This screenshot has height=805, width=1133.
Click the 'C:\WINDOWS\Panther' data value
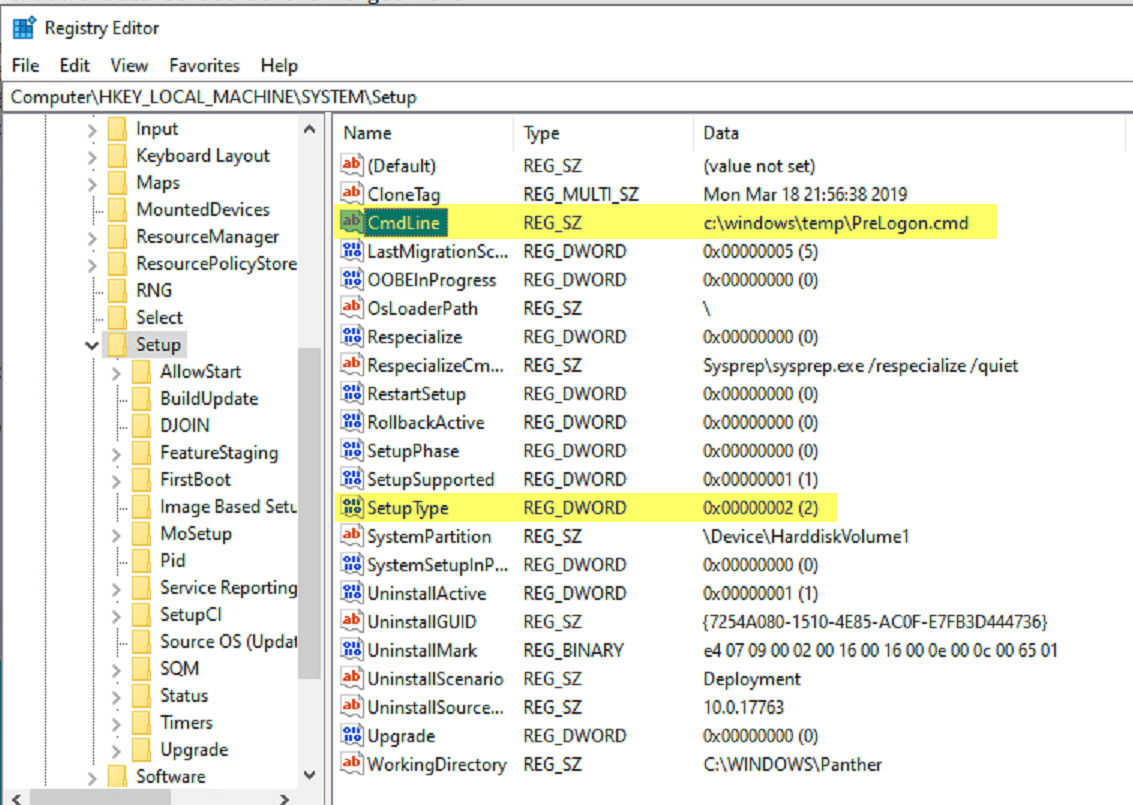[792, 765]
